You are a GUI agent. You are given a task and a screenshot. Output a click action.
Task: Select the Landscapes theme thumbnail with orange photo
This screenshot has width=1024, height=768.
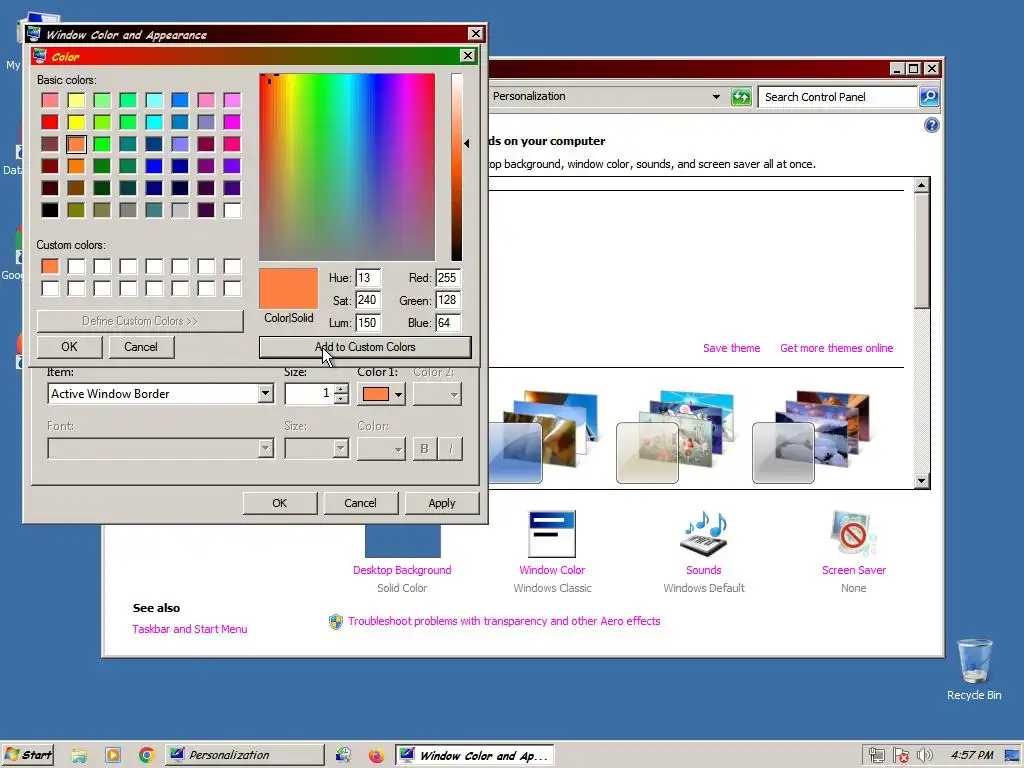(543, 436)
